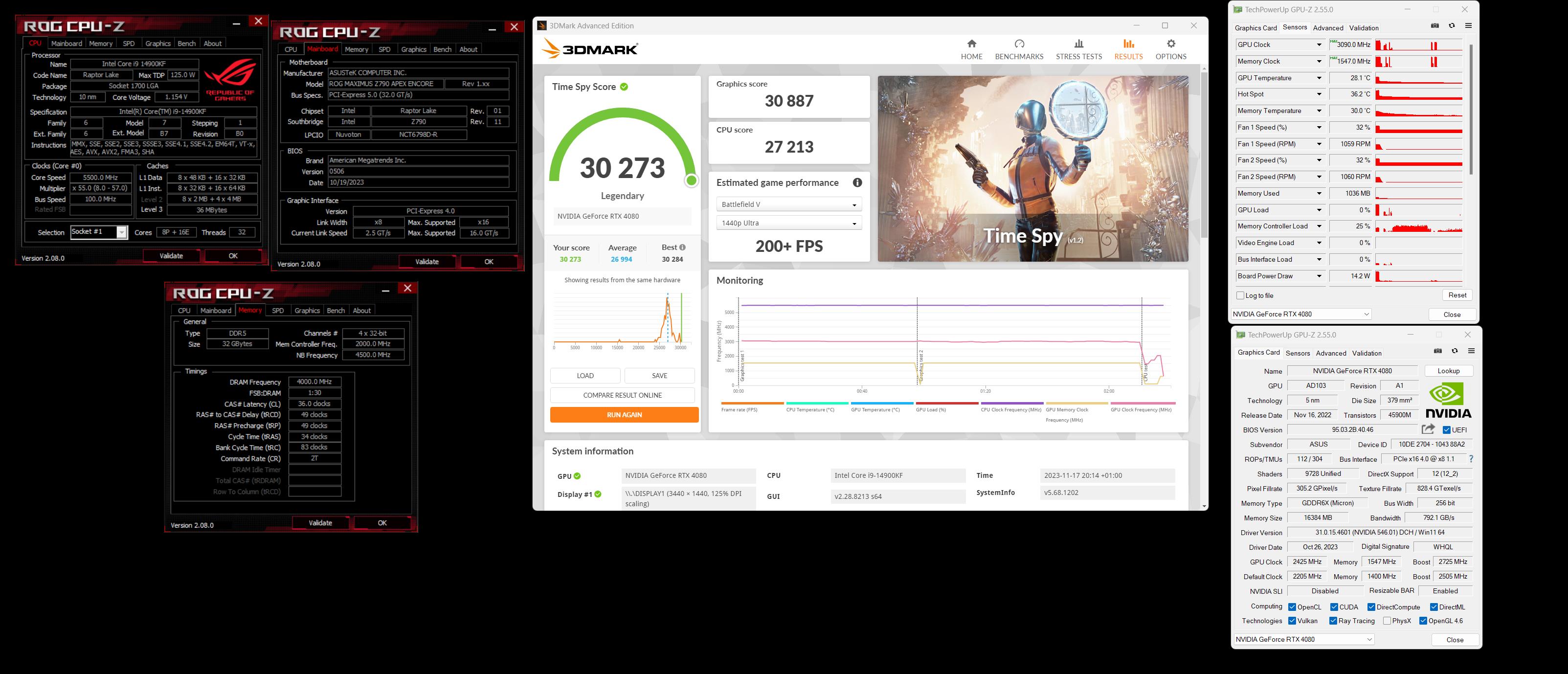Image resolution: width=1568 pixels, height=674 pixels.
Task: Click score gauge end marker dot
Action: pyautogui.click(x=691, y=181)
